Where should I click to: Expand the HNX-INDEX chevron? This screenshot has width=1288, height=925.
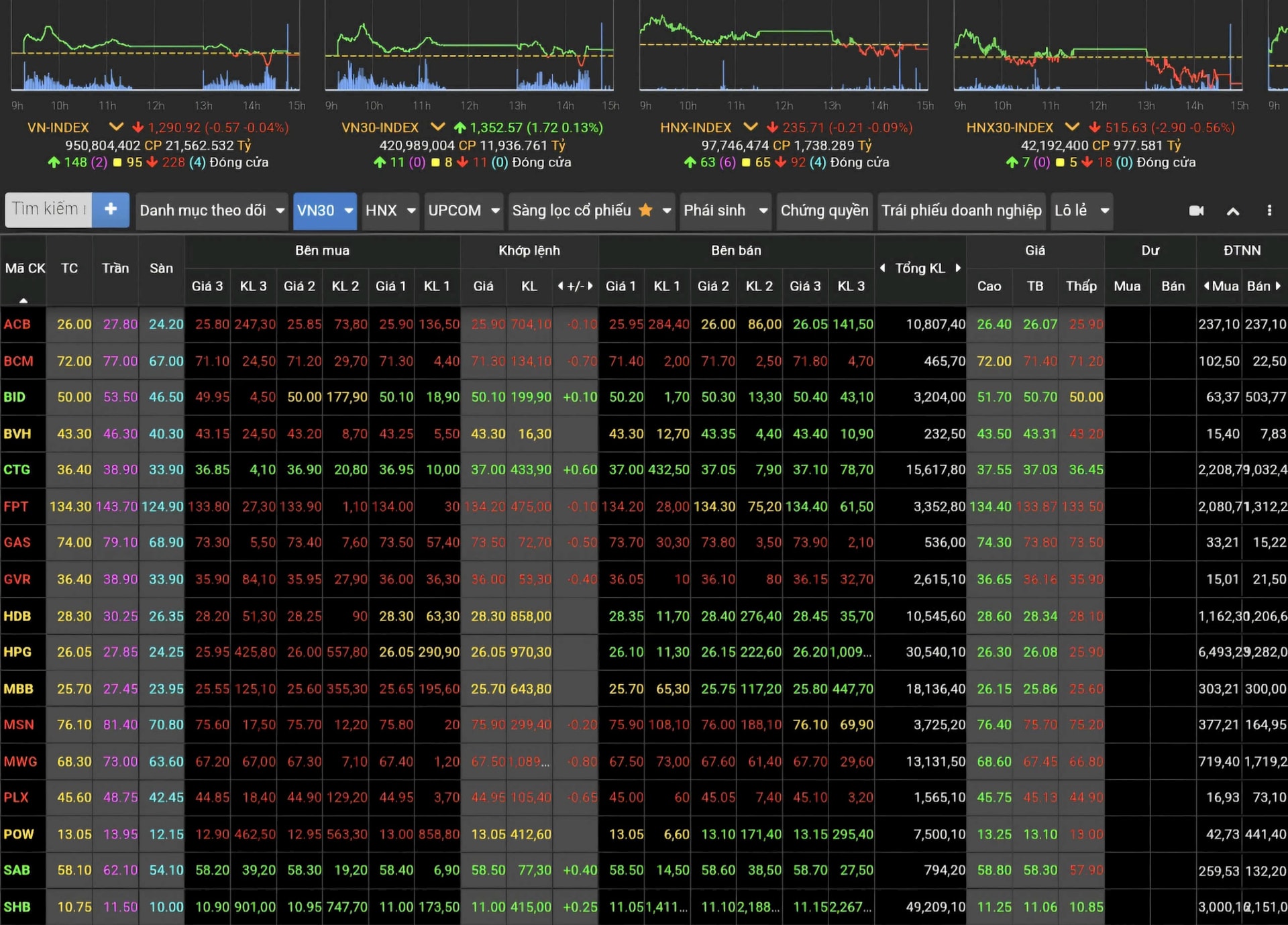pyautogui.click(x=751, y=127)
